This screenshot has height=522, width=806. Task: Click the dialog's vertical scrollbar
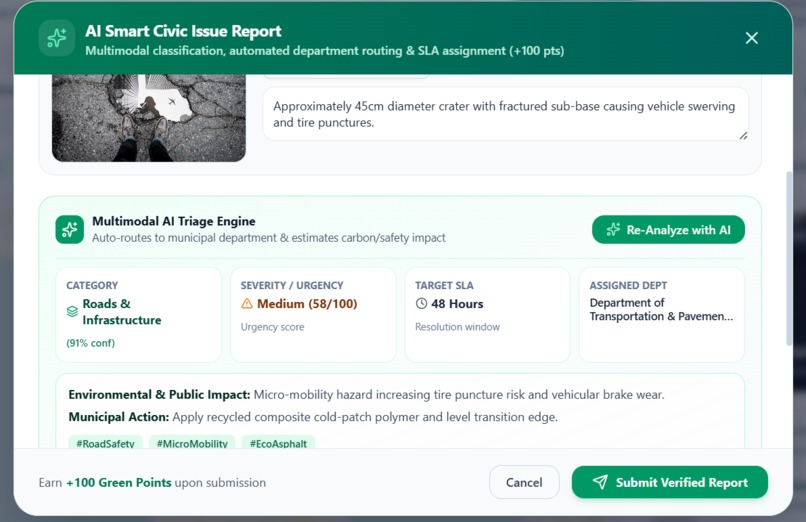790,259
